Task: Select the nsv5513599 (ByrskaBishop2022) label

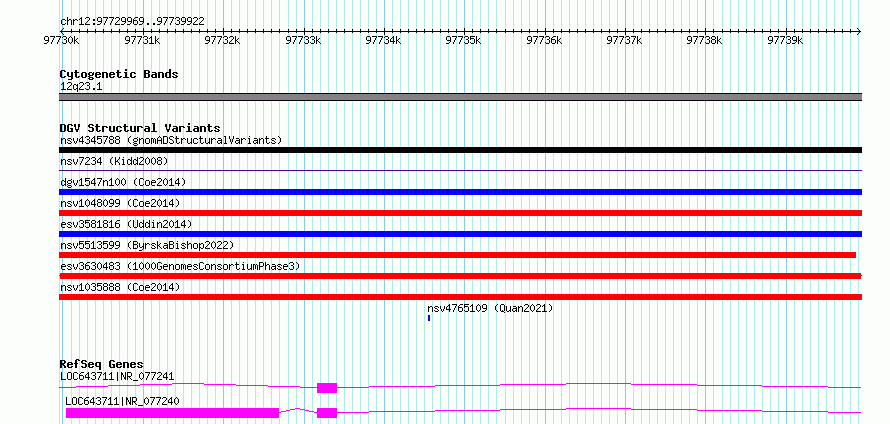Action: click(147, 245)
